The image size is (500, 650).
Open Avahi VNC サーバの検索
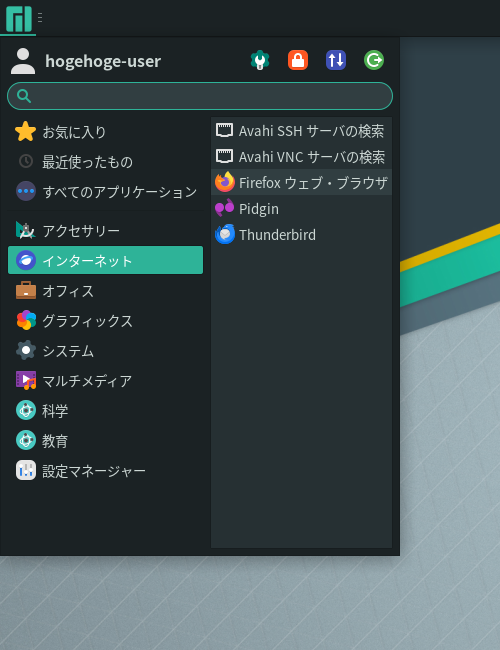(301, 157)
